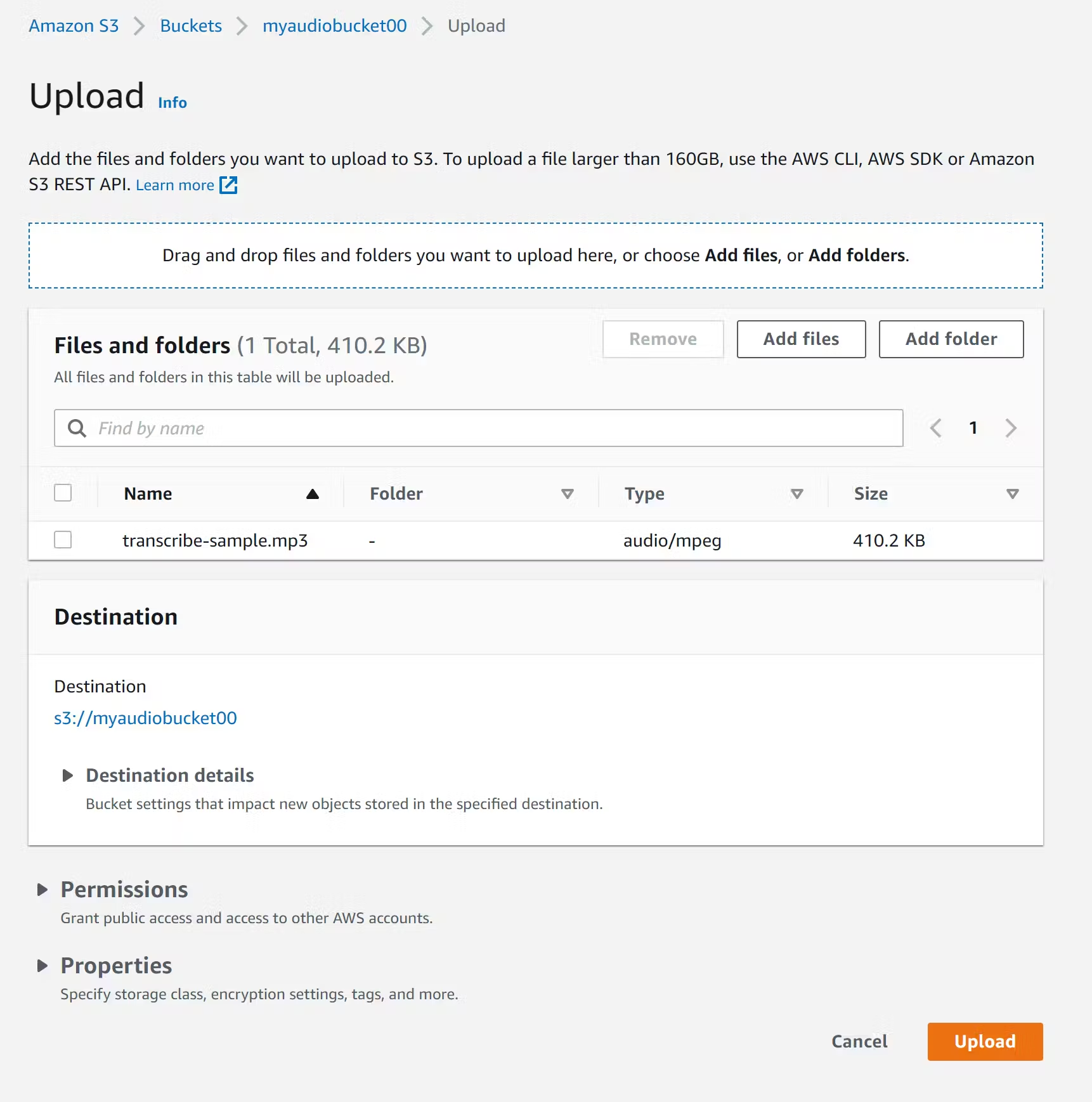Toggle the select-all checkbox in table header
Screen dimensions: 1092x1102
coord(63,493)
